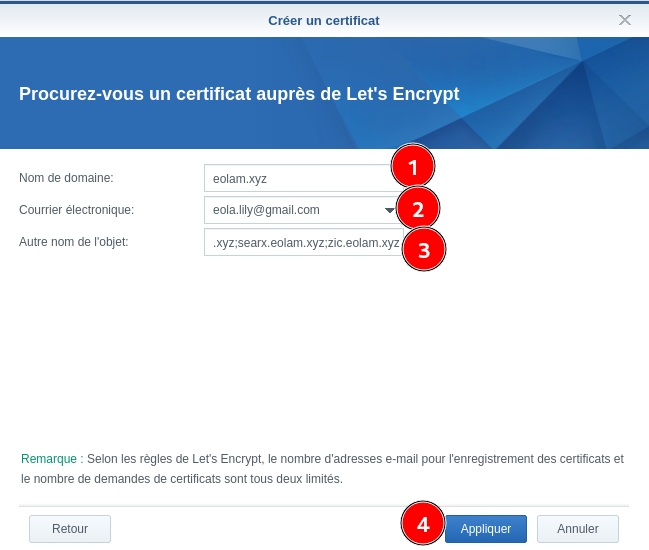Image resolution: width=649 pixels, height=550 pixels.
Task: Expand the email address dropdown arrow
Action: coord(389,210)
